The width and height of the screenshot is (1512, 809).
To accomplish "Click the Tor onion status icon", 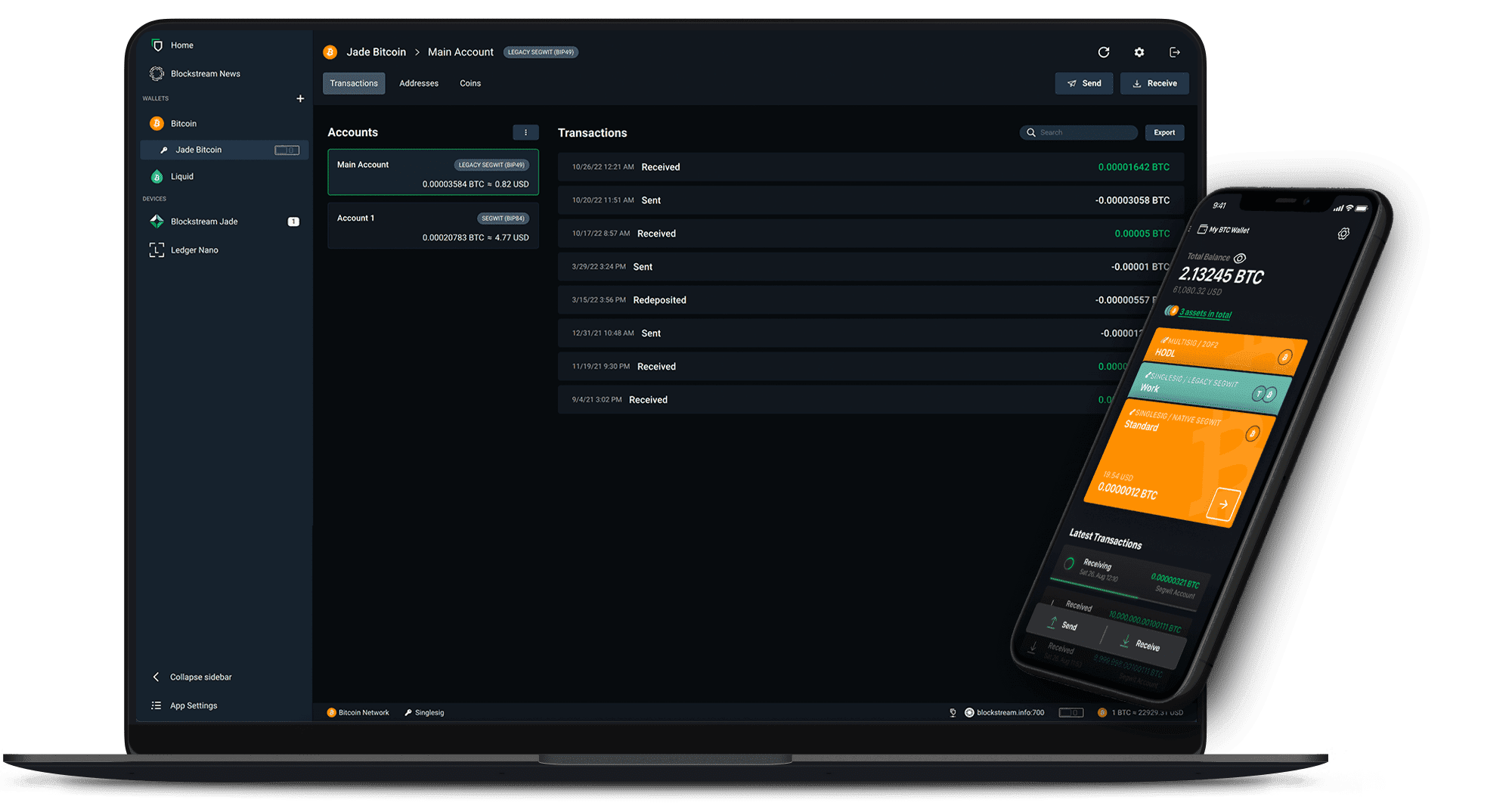I will click(953, 712).
